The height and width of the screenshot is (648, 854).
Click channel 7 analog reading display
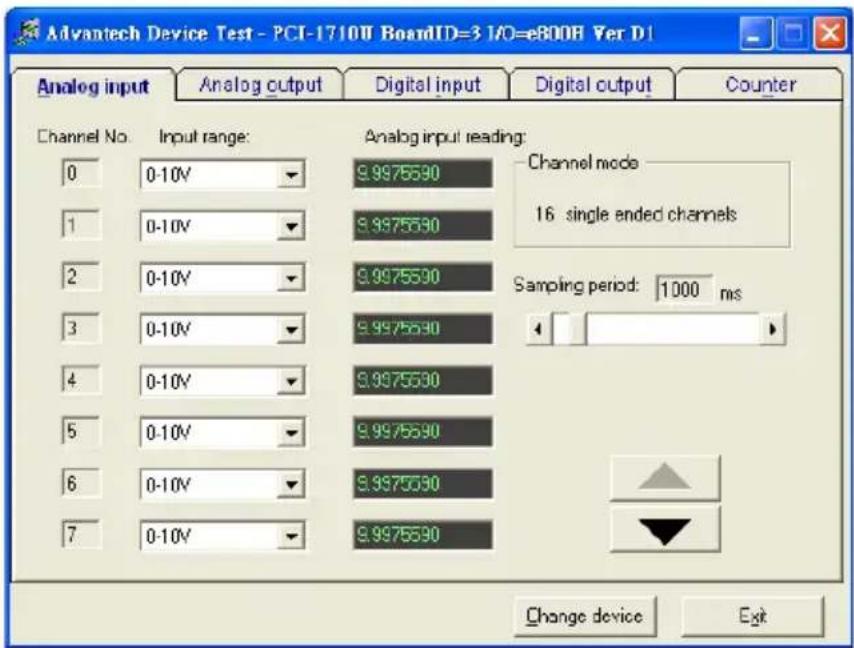coord(423,535)
